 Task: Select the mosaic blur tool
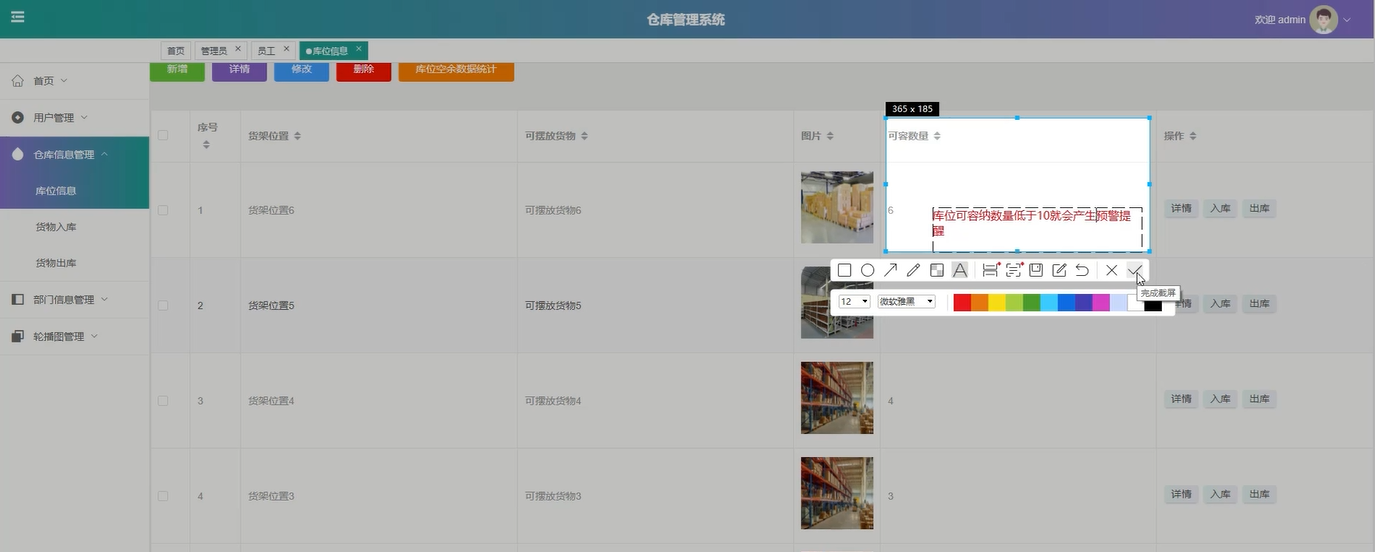(x=936, y=270)
